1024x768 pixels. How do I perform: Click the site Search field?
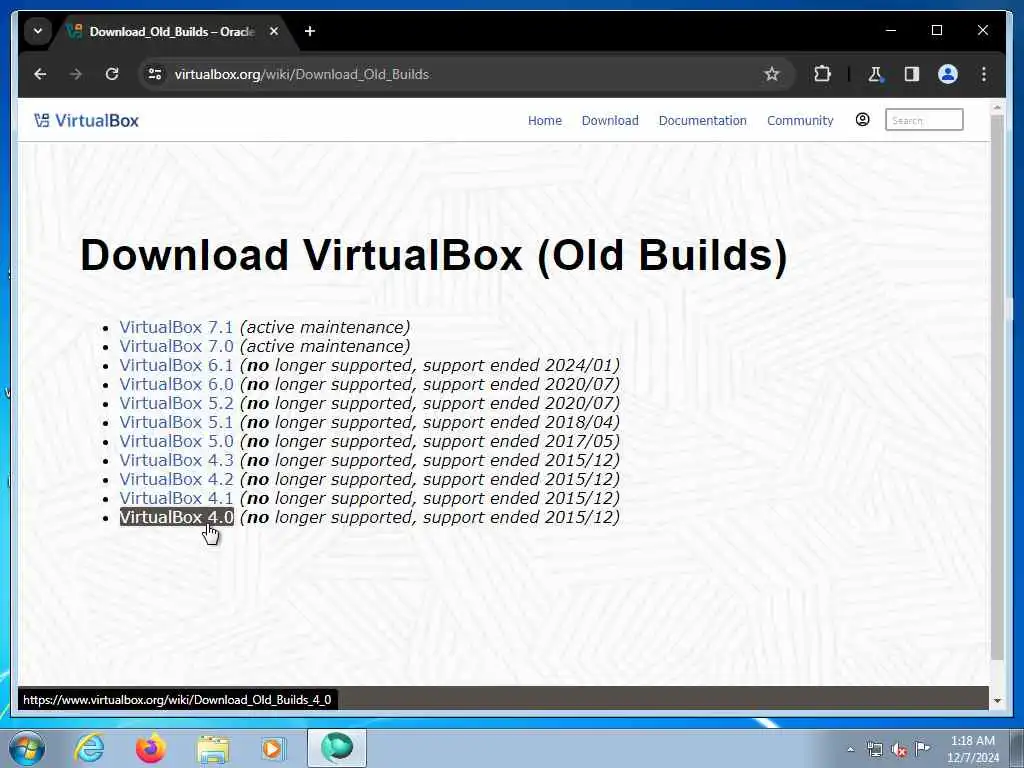[x=924, y=120]
